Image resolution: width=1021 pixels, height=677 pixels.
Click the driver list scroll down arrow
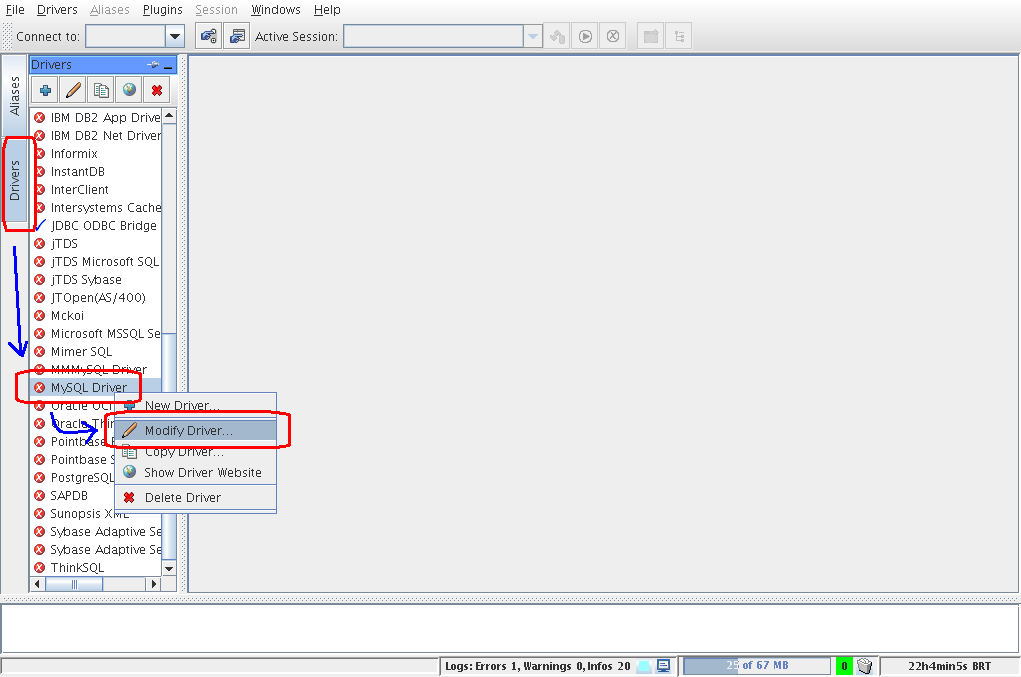pos(169,568)
